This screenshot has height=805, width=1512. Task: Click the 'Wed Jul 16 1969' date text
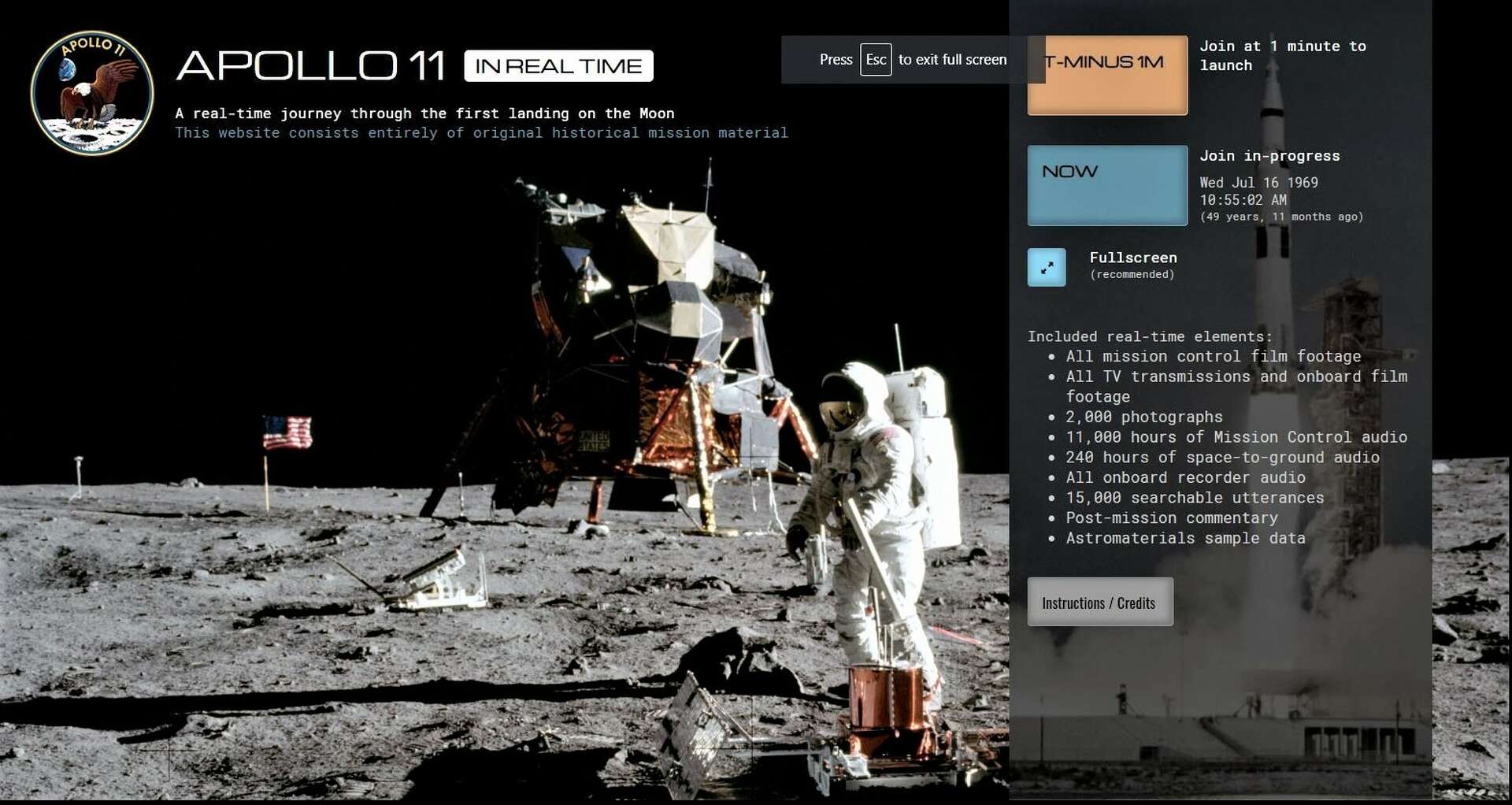pyautogui.click(x=1258, y=183)
